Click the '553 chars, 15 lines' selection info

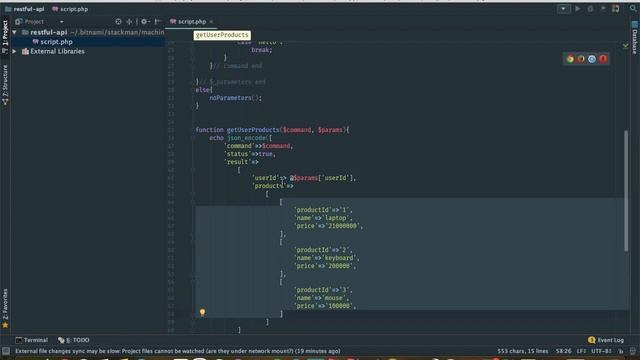click(522, 351)
